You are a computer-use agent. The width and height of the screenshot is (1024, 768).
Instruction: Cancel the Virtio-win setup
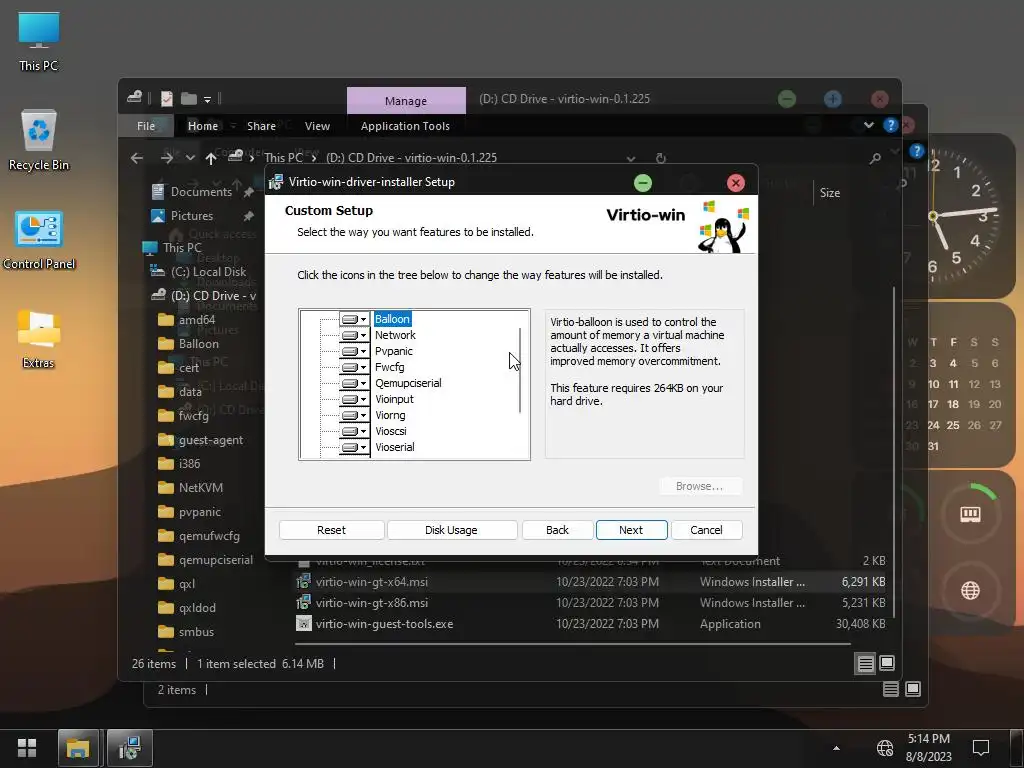[706, 530]
